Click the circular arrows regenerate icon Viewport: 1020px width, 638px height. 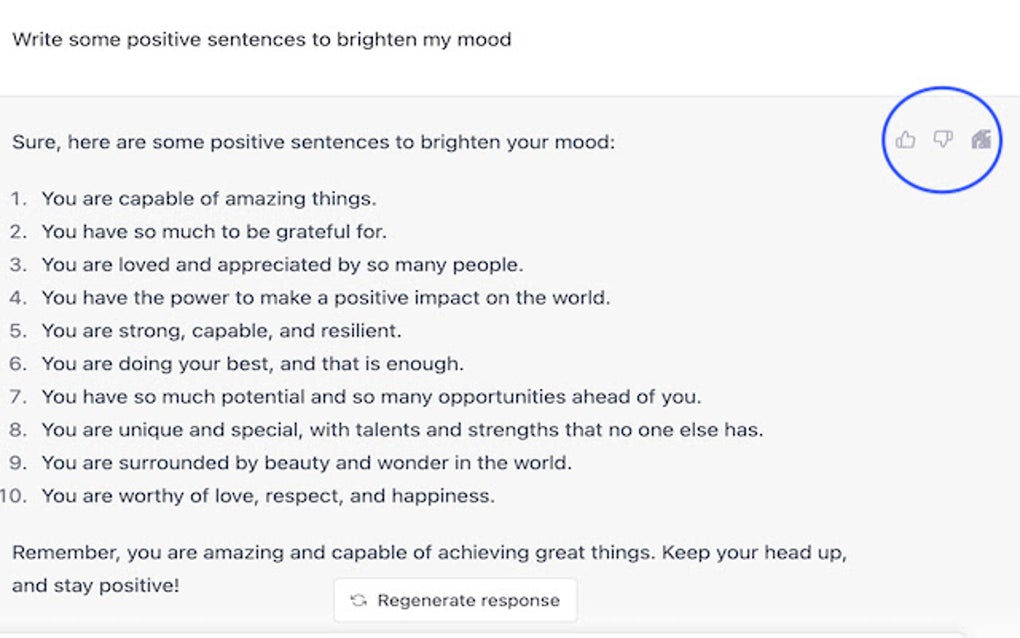pos(358,600)
